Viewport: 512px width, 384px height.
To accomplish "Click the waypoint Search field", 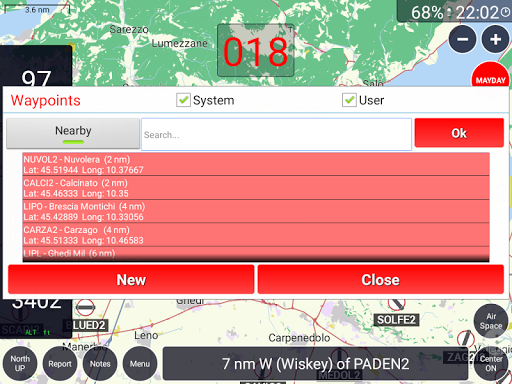I will 276,134.
